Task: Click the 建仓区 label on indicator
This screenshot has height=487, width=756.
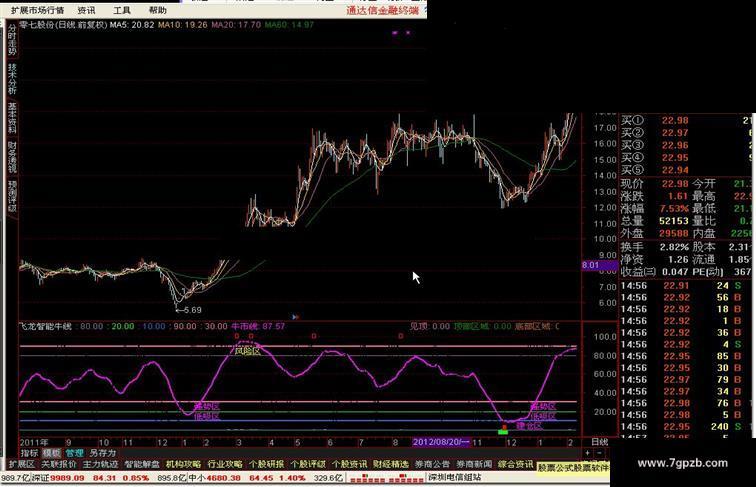Action: [529, 426]
